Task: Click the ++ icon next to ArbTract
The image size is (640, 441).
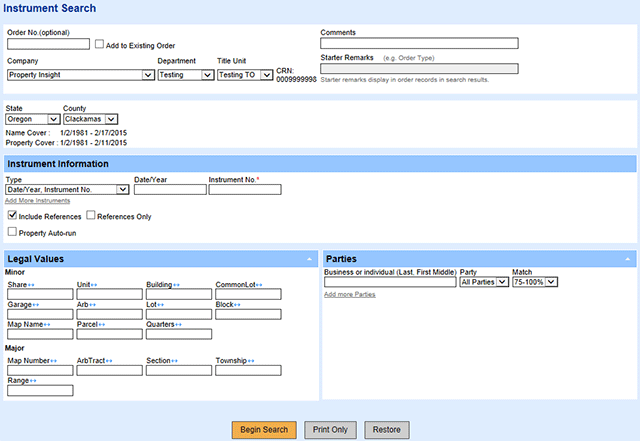Action: pyautogui.click(x=108, y=360)
